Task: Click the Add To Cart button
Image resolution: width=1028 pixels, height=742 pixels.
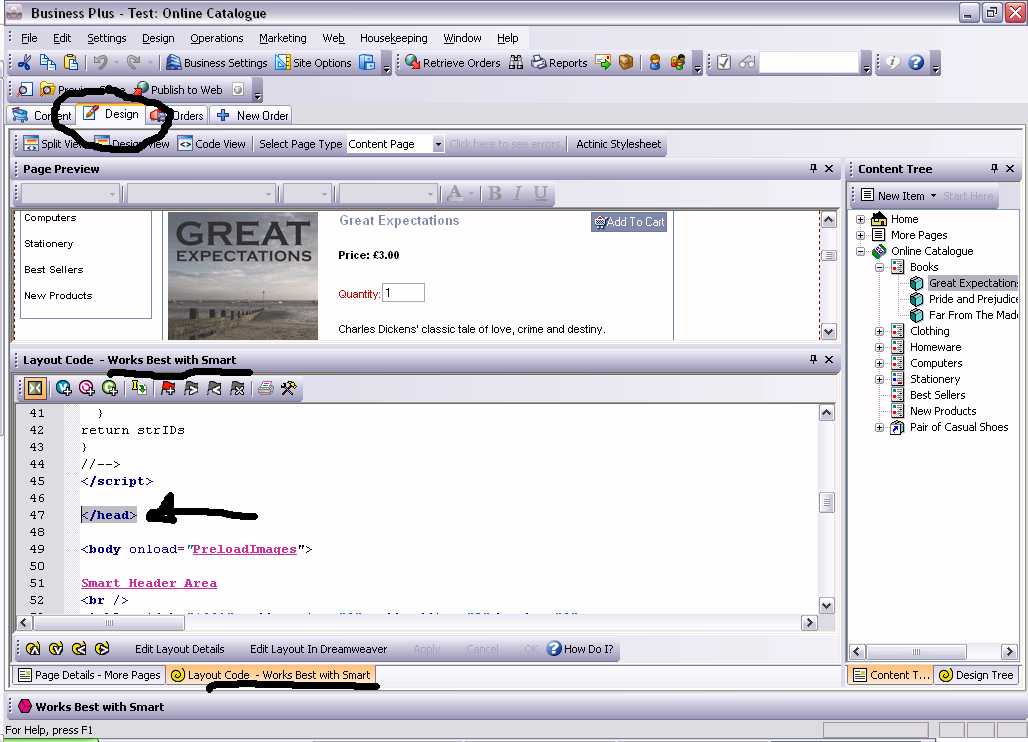Action: point(629,222)
